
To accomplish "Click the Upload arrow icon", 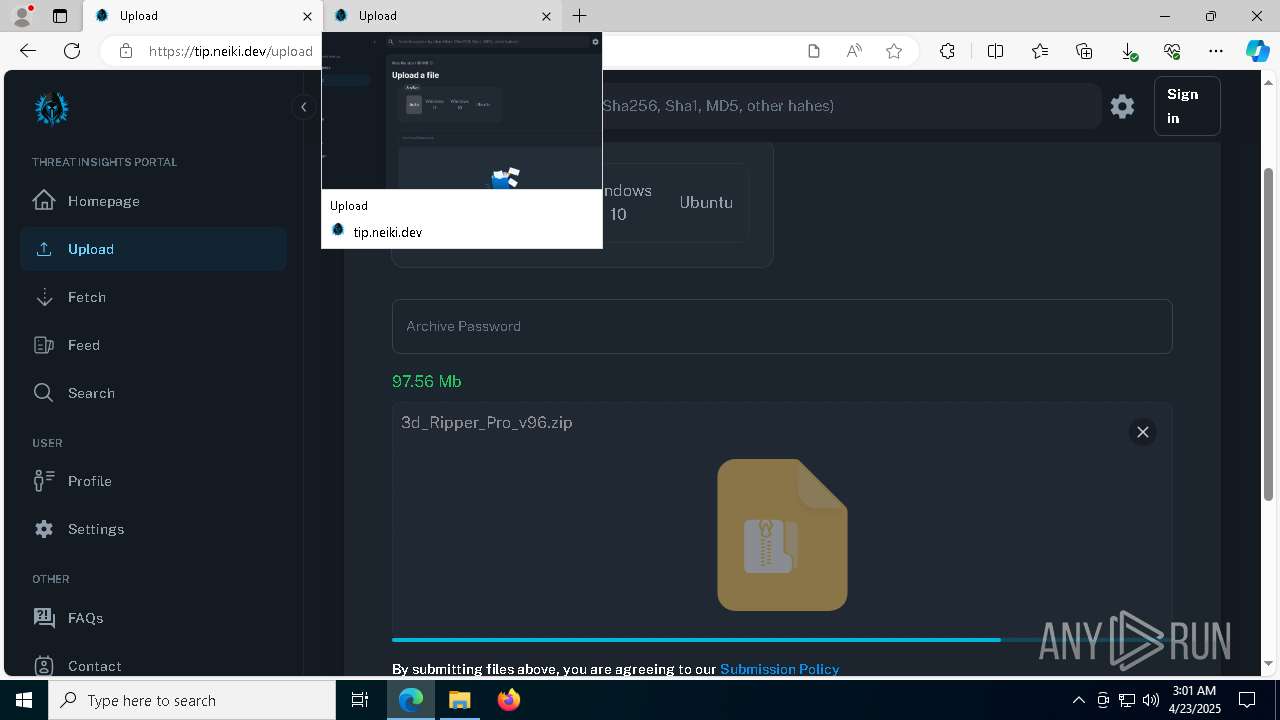I will coord(44,249).
